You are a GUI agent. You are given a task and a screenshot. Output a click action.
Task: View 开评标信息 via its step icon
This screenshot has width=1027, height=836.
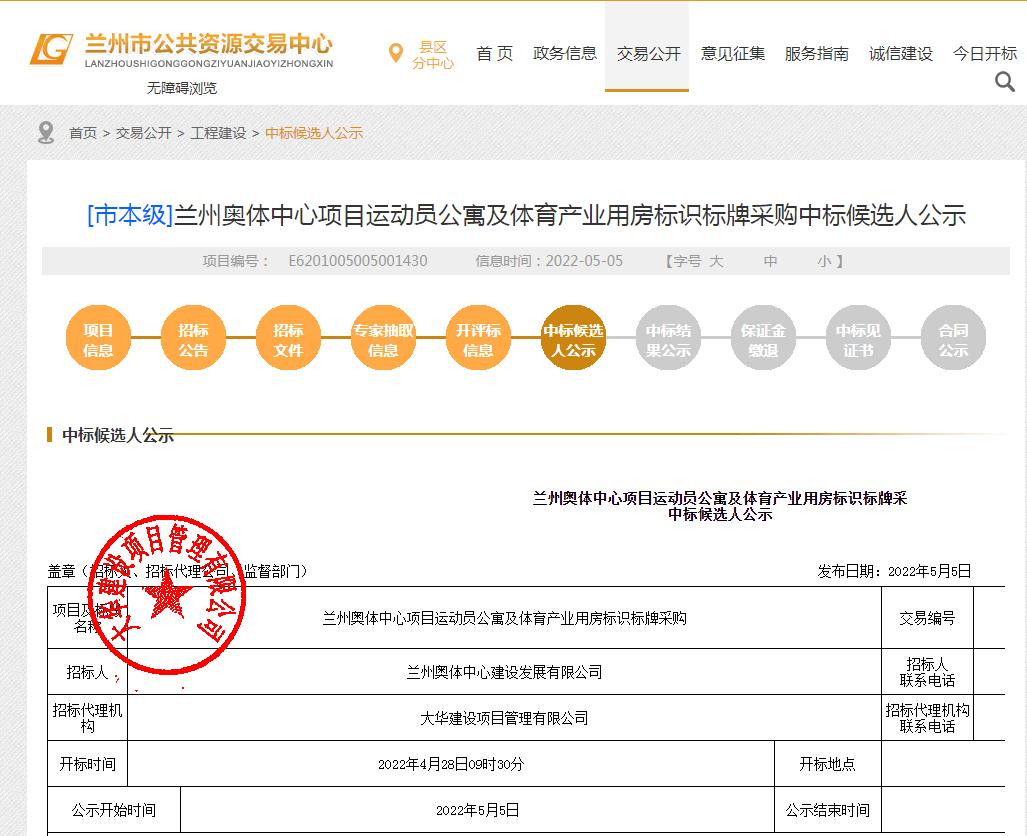477,338
